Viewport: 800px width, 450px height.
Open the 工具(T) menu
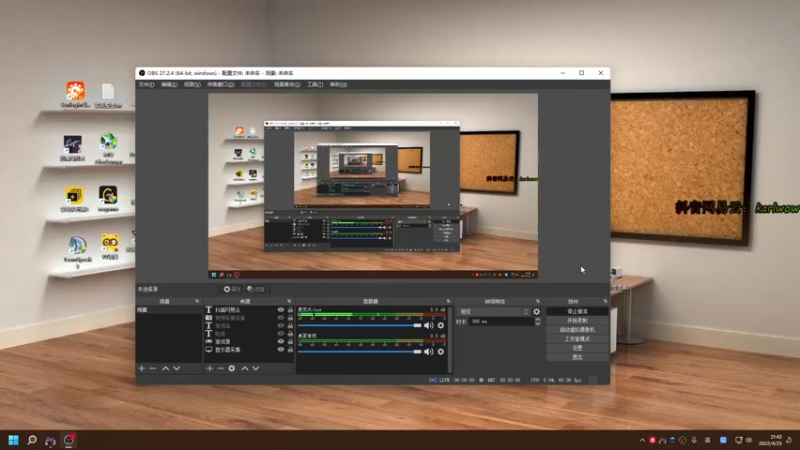coord(315,85)
